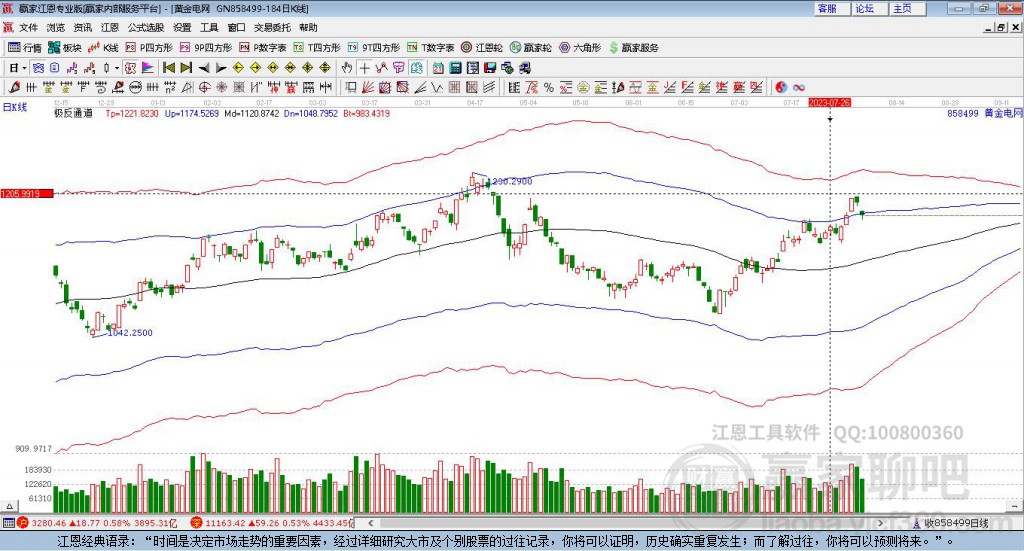The width and height of the screenshot is (1024, 551).
Task: Expand the dropdown arrow beside the candlestick-style icon
Action: click(x=117, y=68)
